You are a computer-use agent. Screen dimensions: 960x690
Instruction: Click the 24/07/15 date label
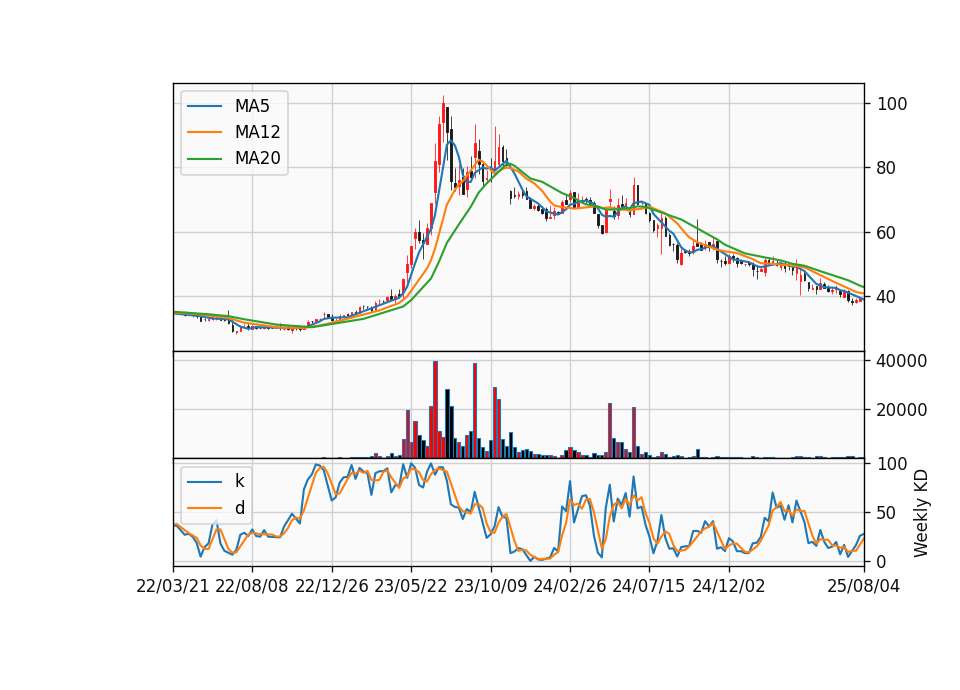pos(649,586)
